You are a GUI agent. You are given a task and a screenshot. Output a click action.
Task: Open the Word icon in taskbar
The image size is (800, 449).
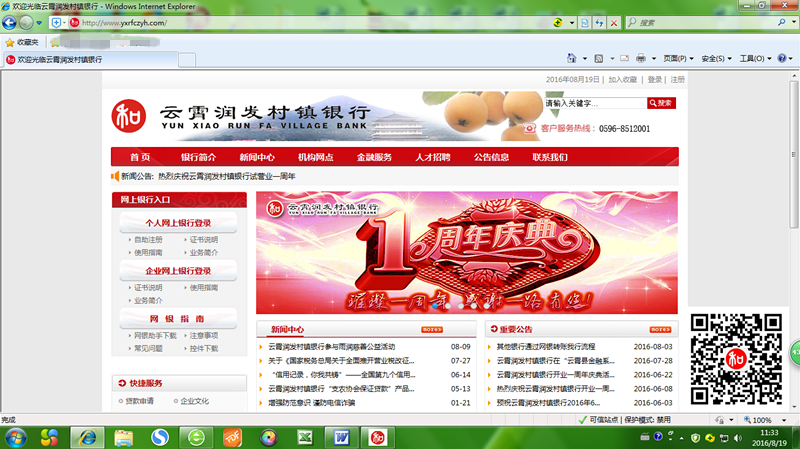(x=340, y=437)
